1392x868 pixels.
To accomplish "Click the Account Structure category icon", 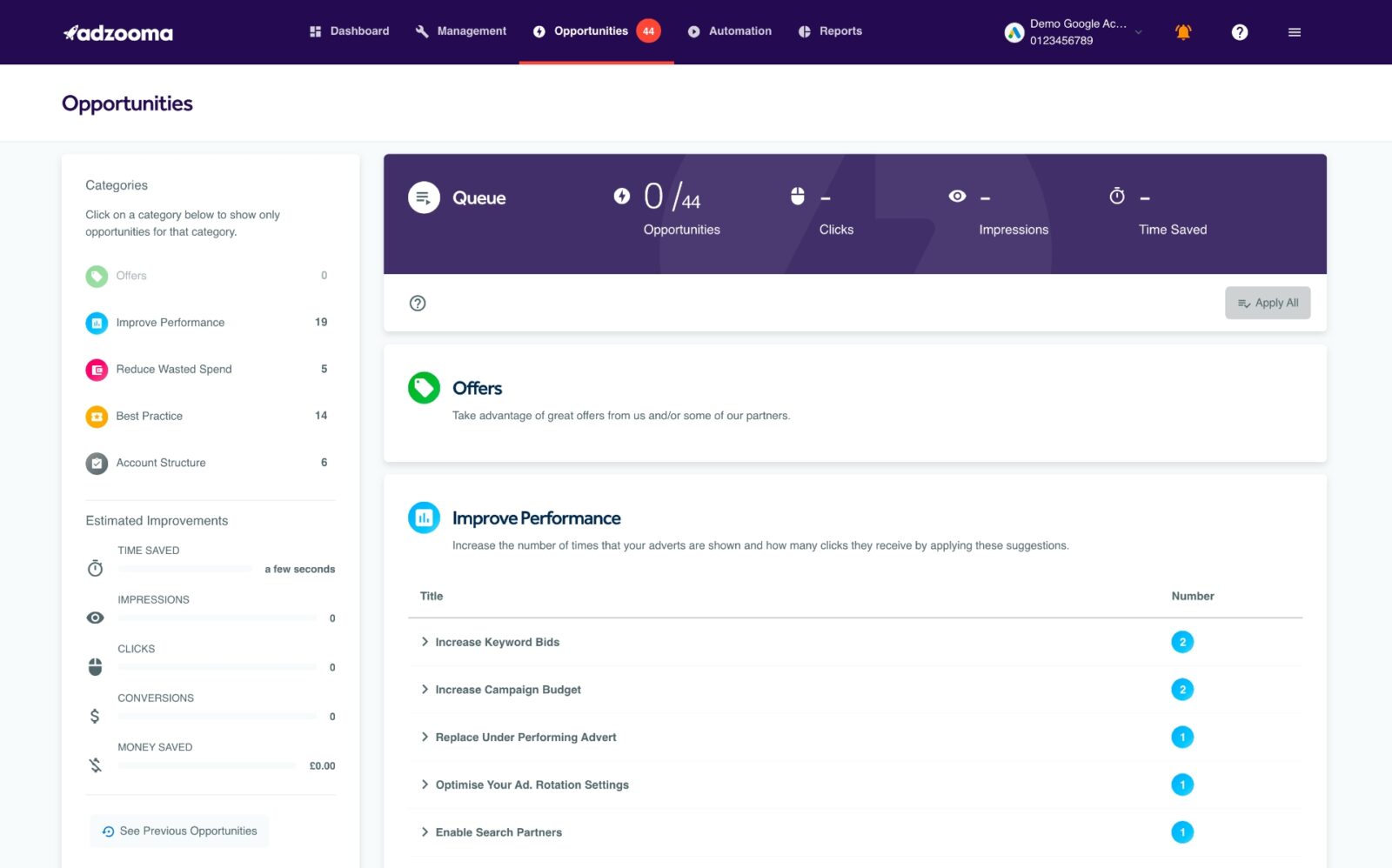I will (x=97, y=464).
